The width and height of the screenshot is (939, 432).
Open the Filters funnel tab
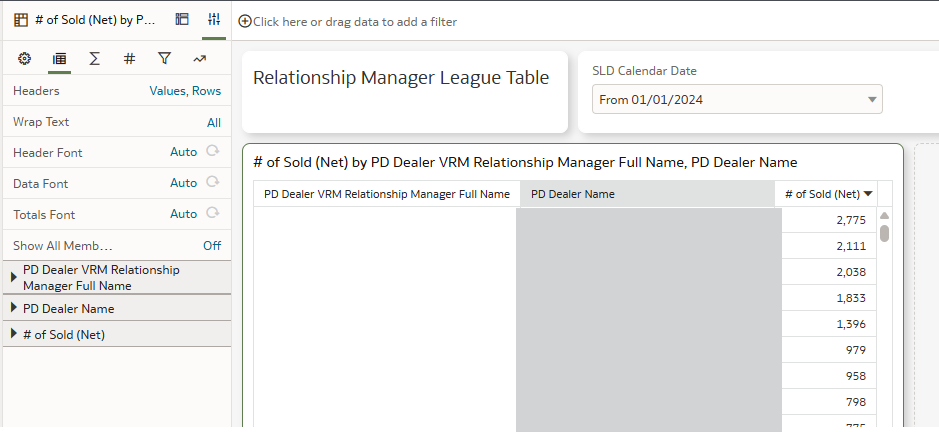point(164,58)
